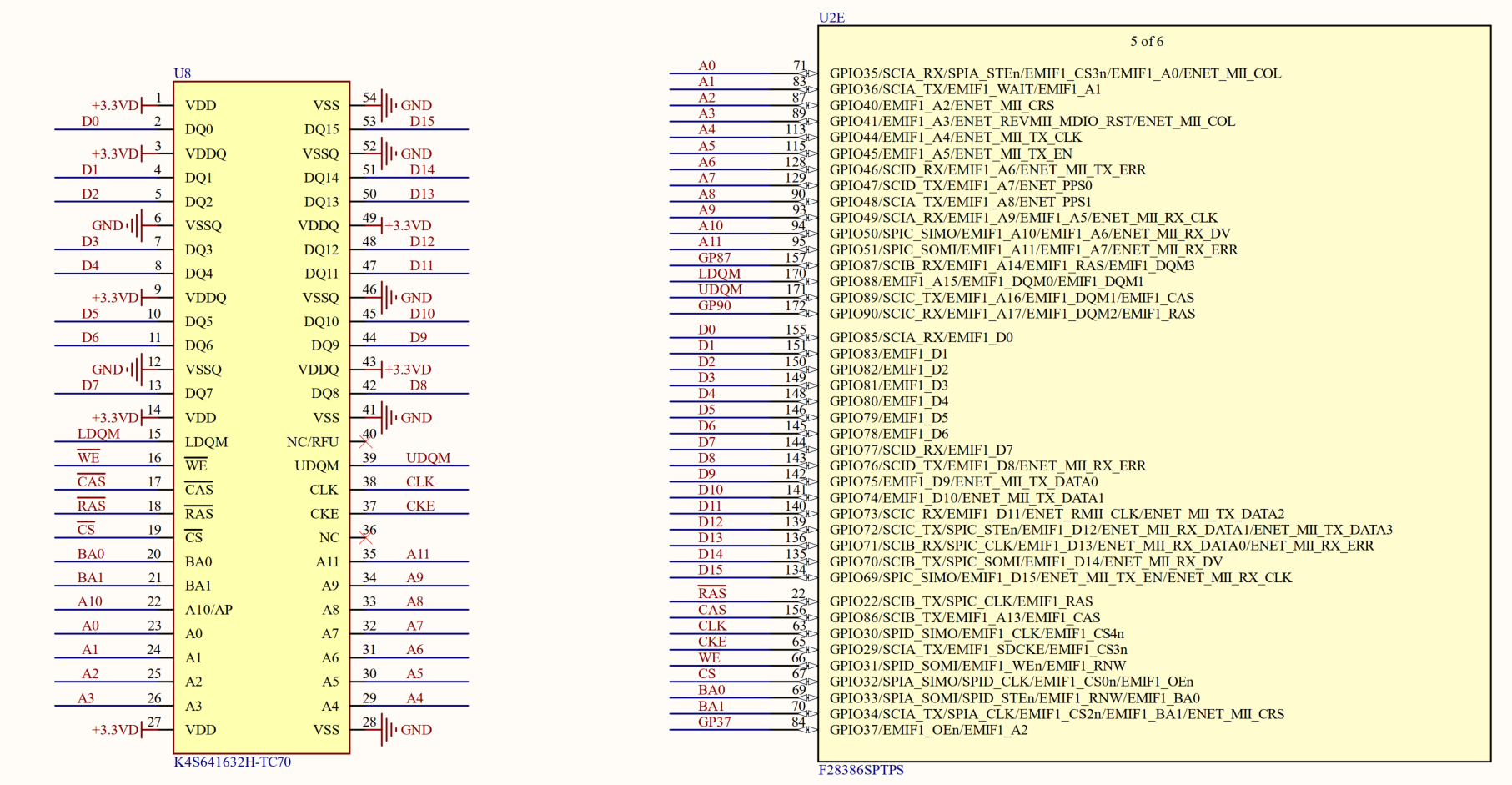Select the no-connect marker on pin 40
The image size is (1512, 785).
(364, 440)
